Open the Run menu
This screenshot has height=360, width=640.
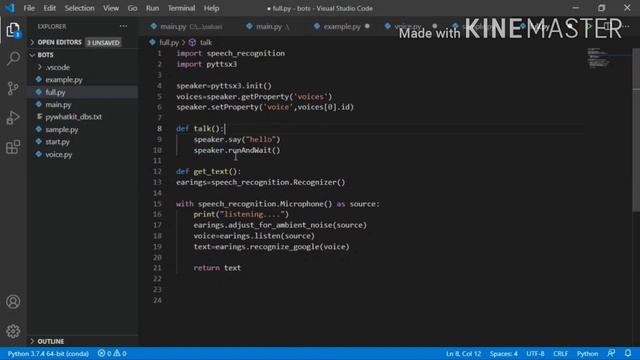point(152,8)
